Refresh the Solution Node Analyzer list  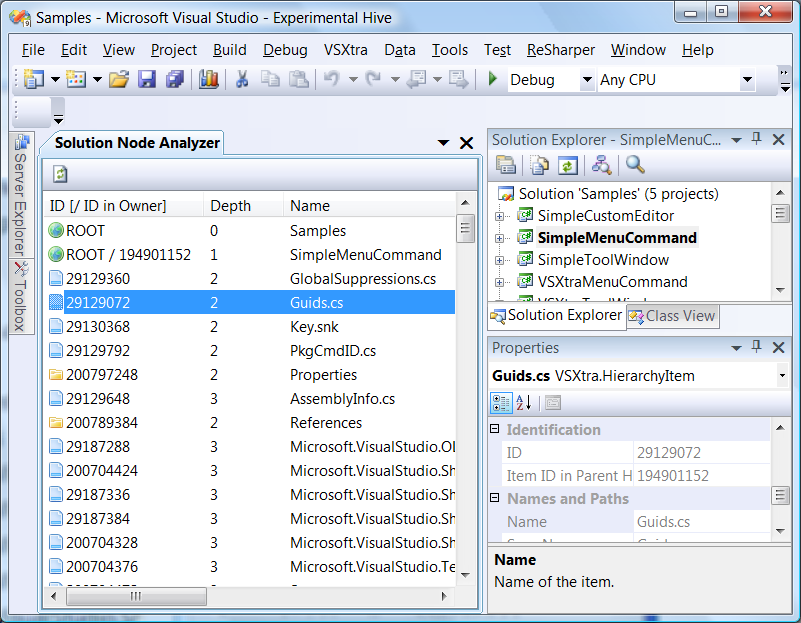coord(60,174)
